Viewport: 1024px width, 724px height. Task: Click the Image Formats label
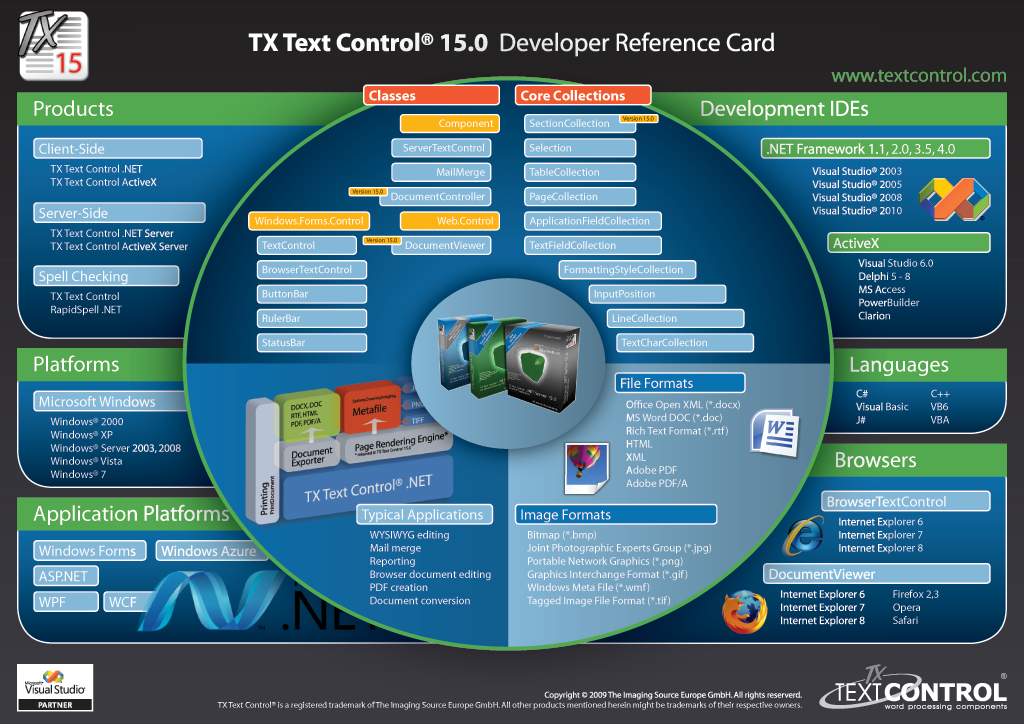(616, 514)
